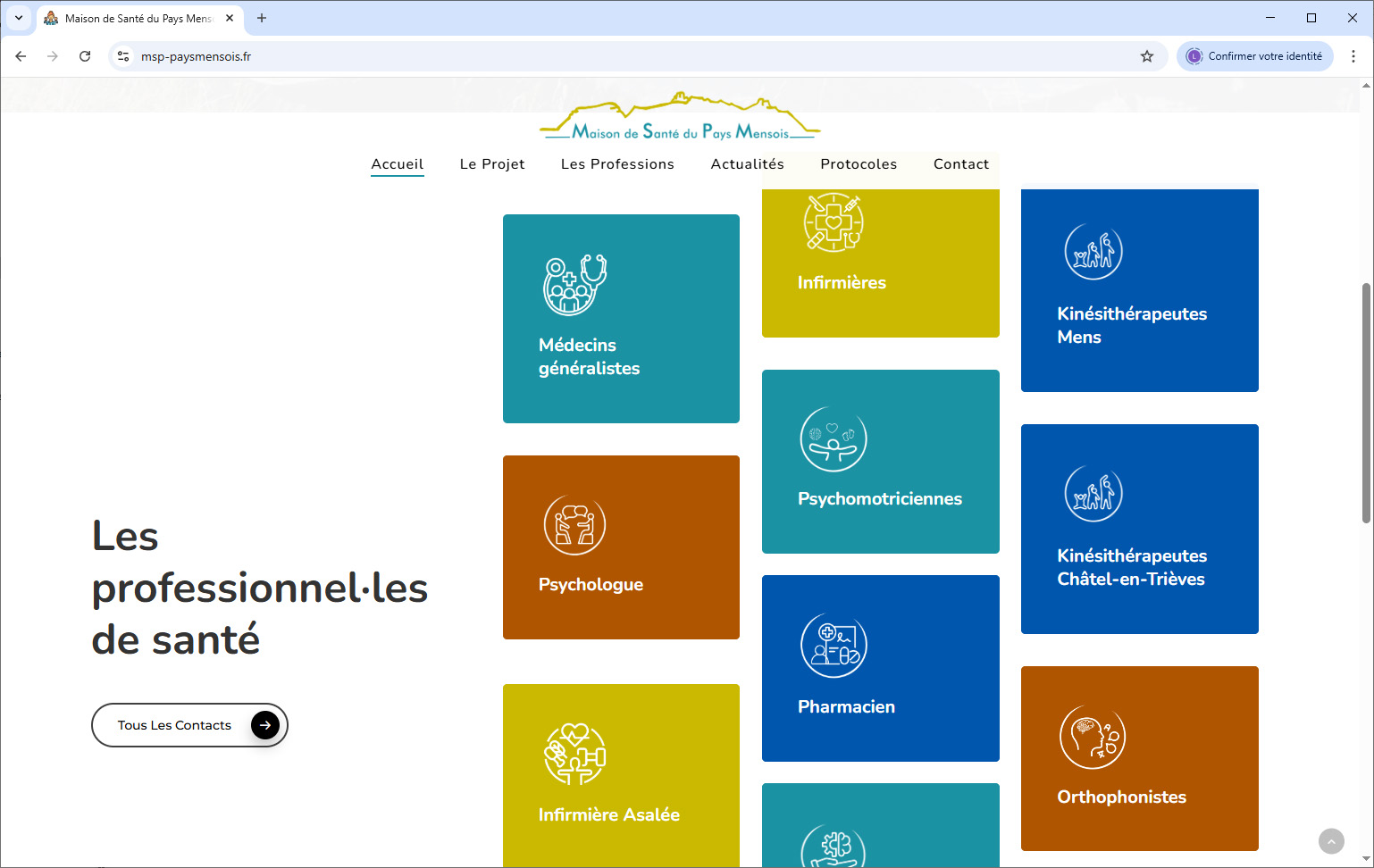This screenshot has width=1374, height=868.
Task: Open the Chrome three-dot menu
Action: click(x=1353, y=56)
